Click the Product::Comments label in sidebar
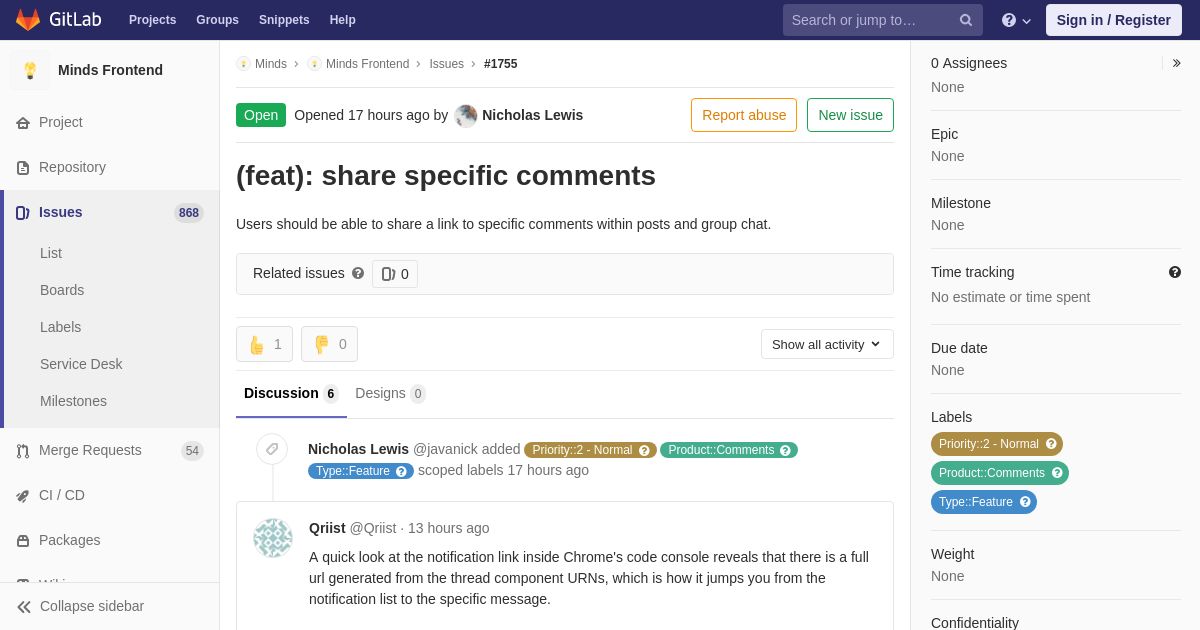The height and width of the screenshot is (630, 1200). (1000, 473)
